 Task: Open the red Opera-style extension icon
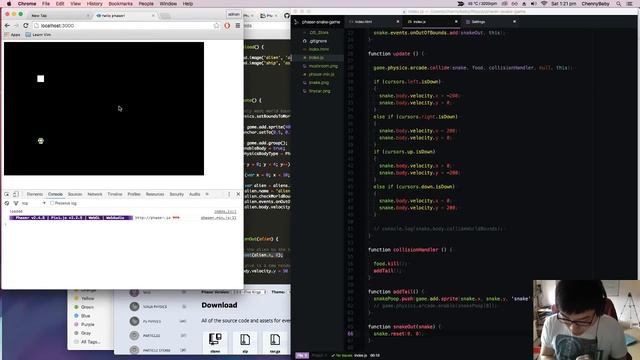[x=227, y=25]
